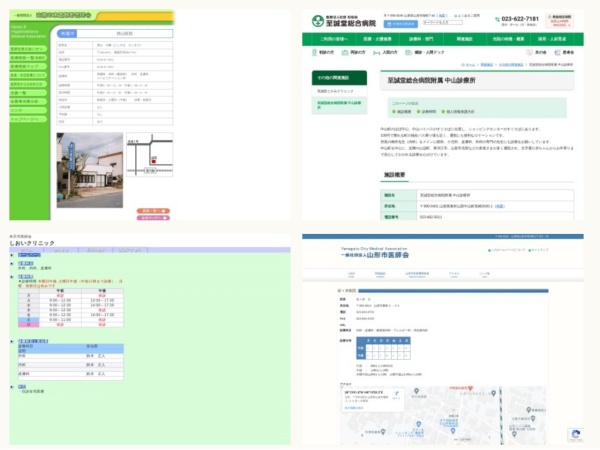
Task: Click the 患者会 icon
Action: point(557,52)
